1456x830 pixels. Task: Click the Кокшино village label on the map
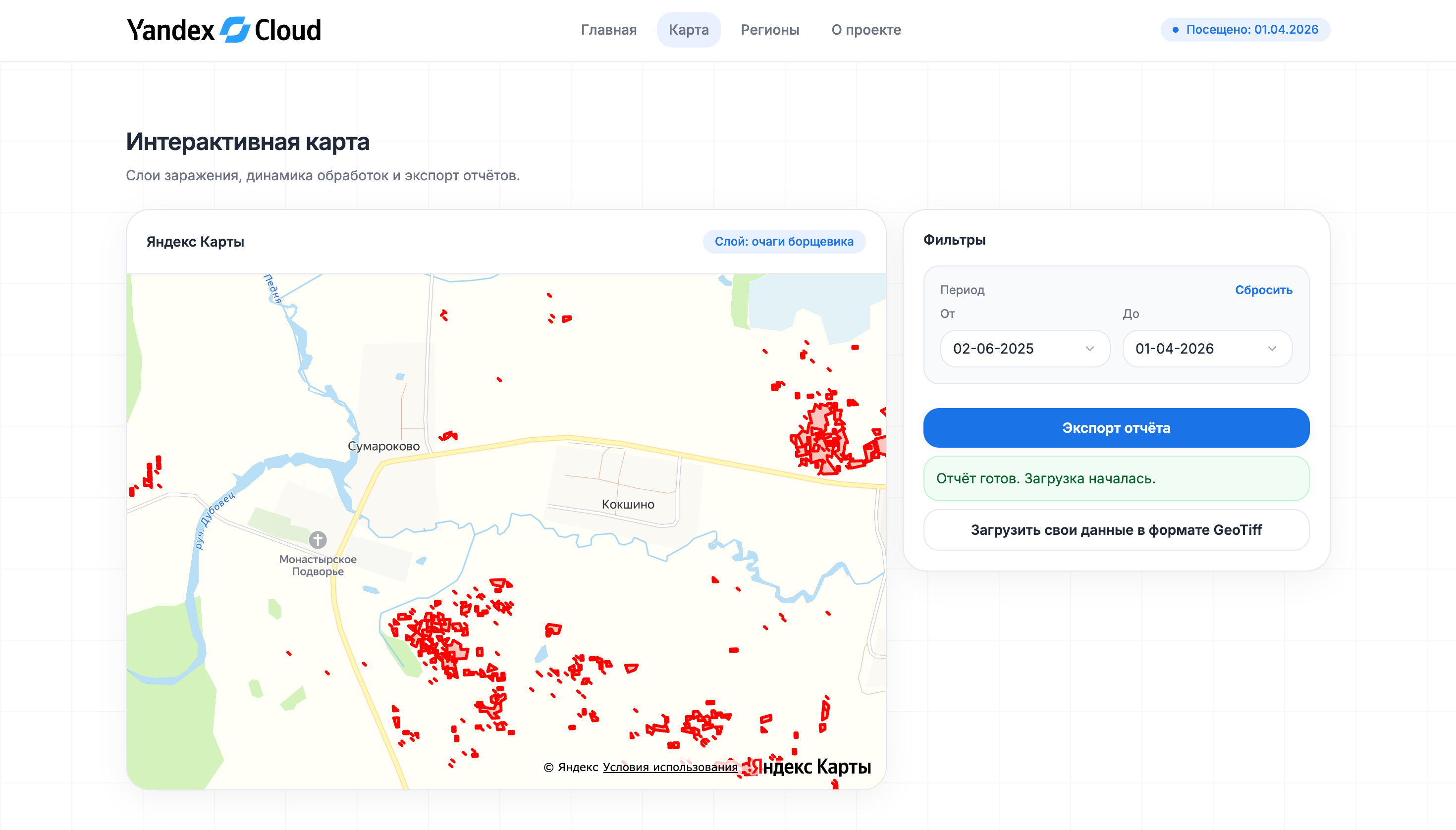(x=628, y=505)
